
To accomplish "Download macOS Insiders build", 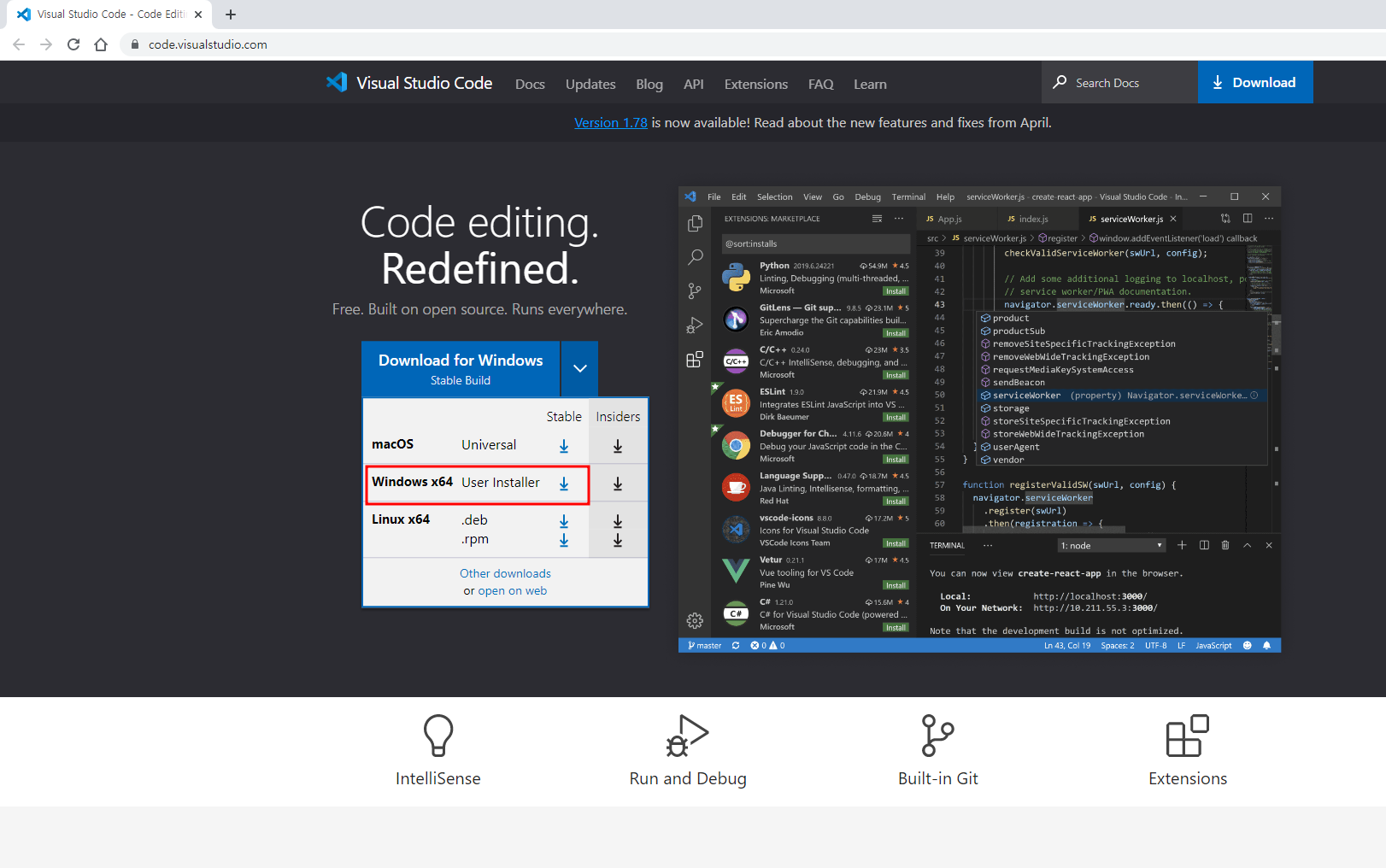I will (x=618, y=446).
